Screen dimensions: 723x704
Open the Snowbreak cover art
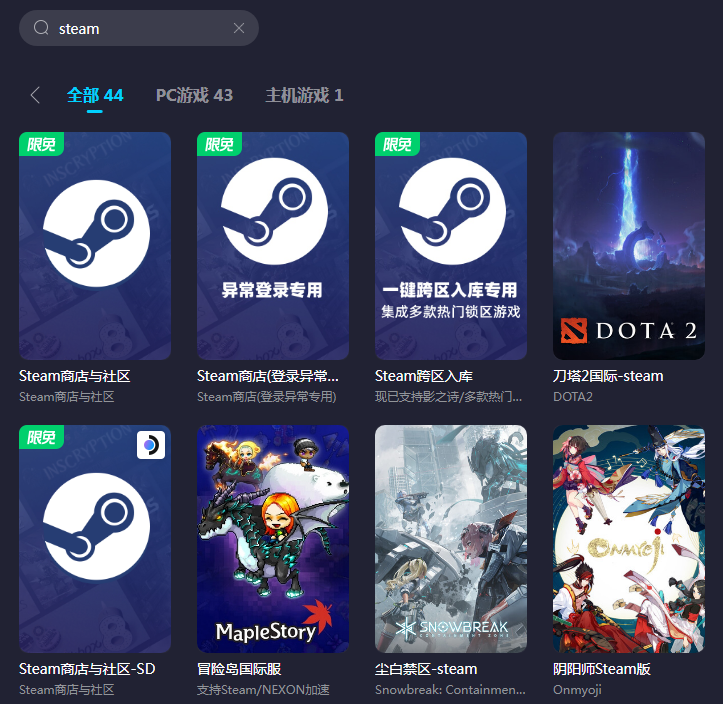451,538
